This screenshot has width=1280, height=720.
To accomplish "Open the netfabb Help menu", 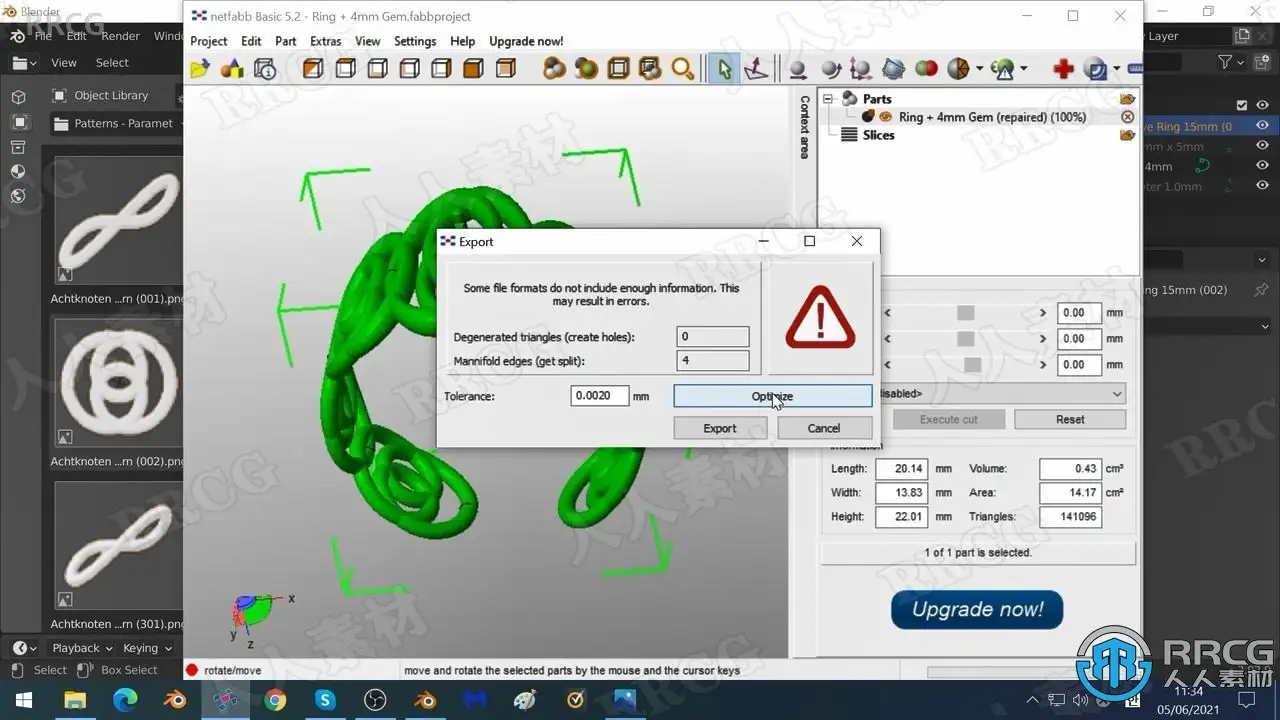I will 462,41.
